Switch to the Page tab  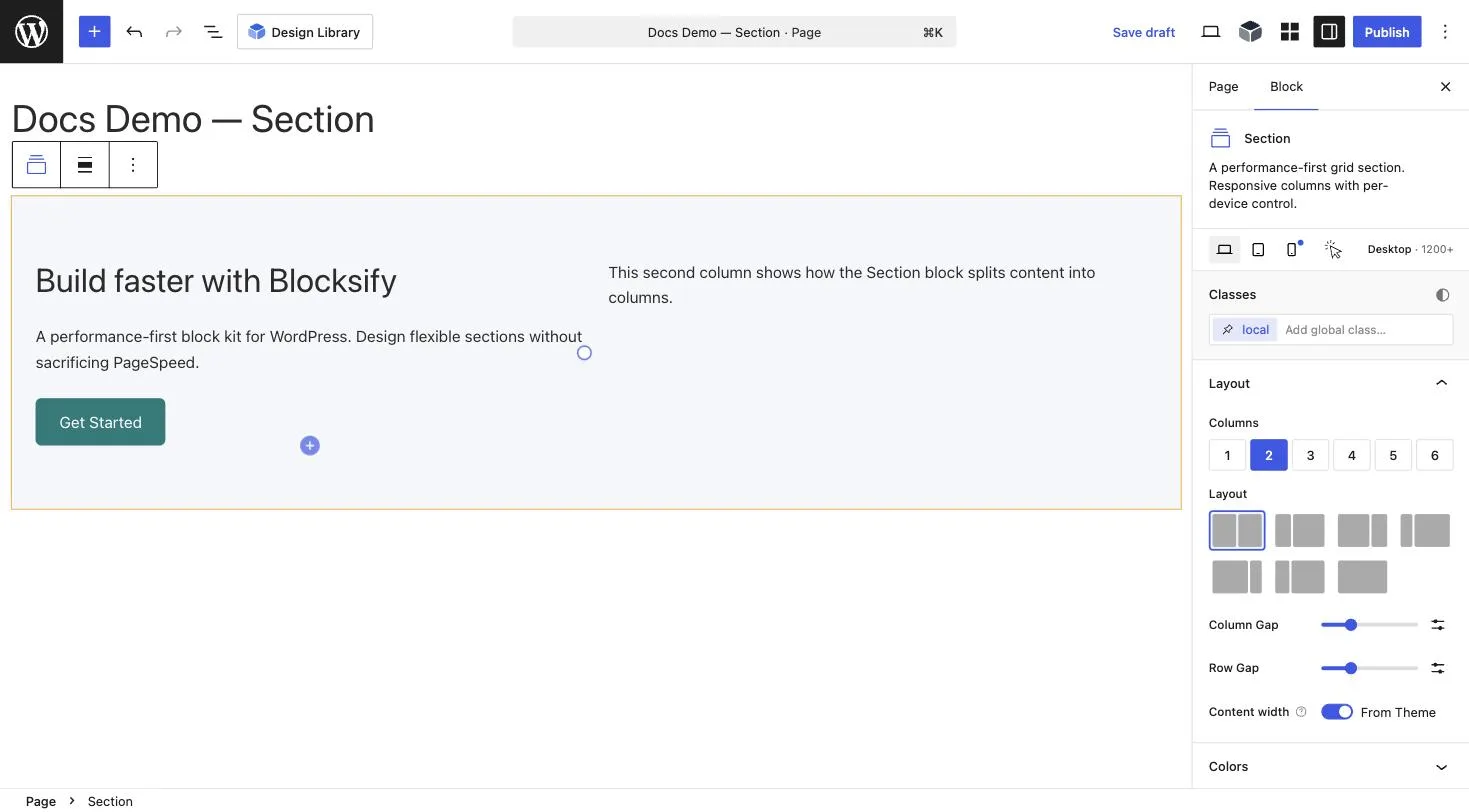[x=1223, y=87]
